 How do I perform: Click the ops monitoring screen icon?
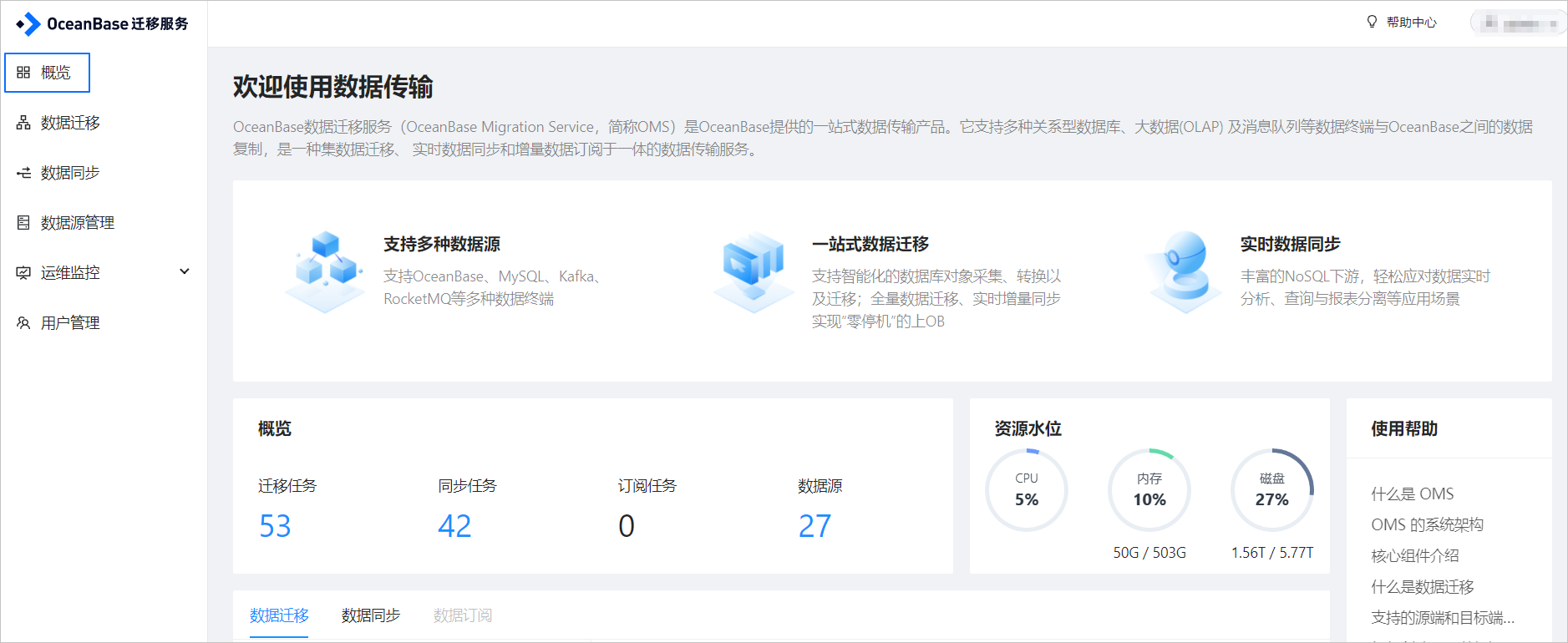(23, 273)
